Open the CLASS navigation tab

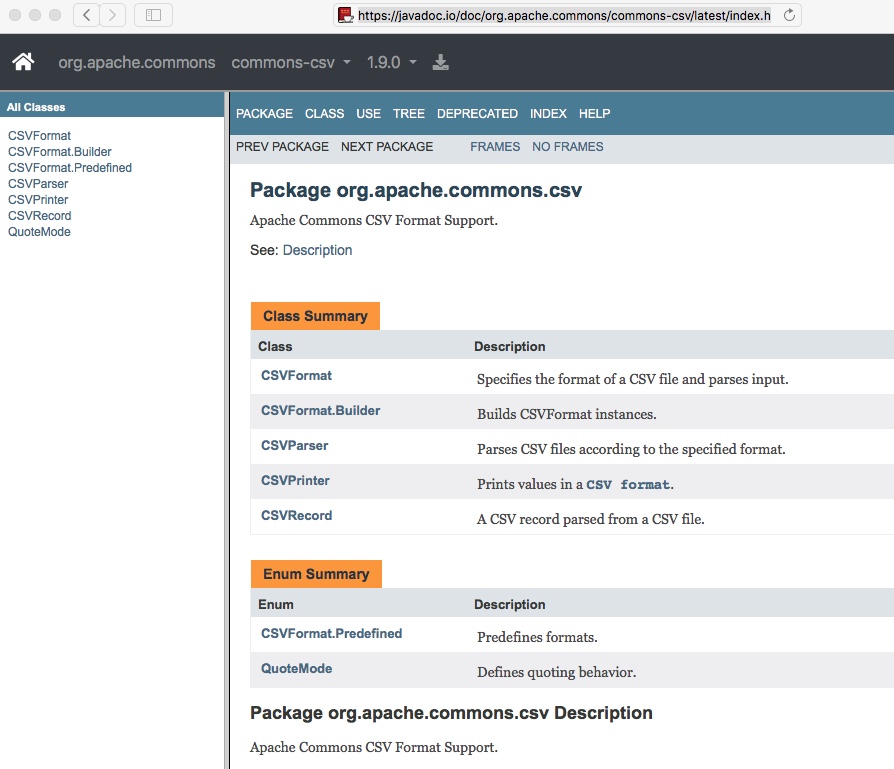[324, 113]
